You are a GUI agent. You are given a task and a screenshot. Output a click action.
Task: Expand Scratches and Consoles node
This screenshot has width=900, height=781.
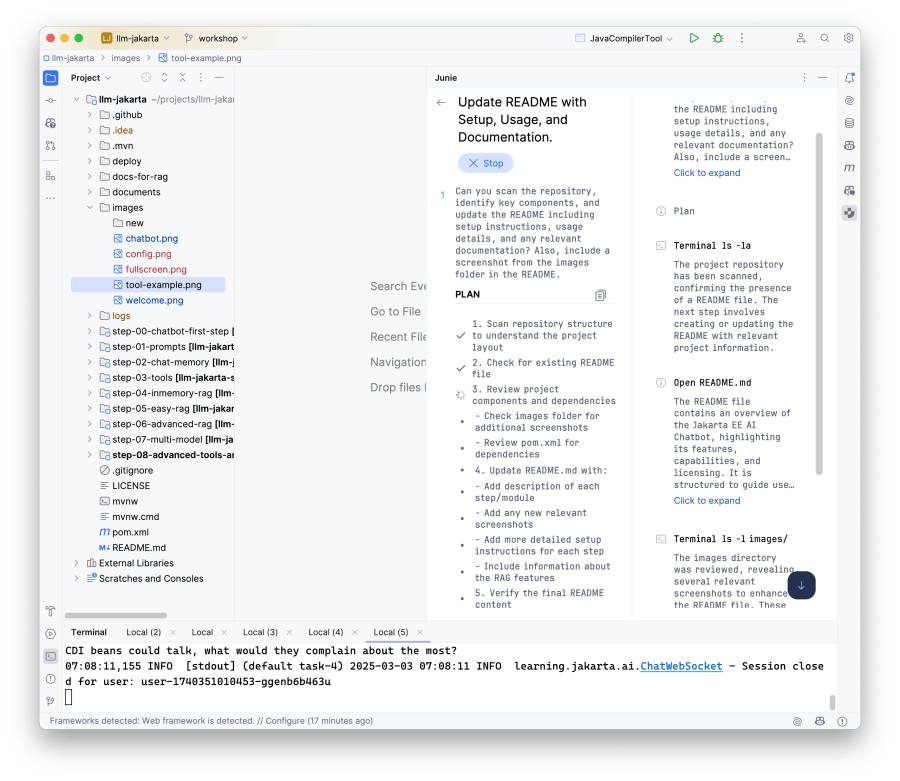pos(76,578)
